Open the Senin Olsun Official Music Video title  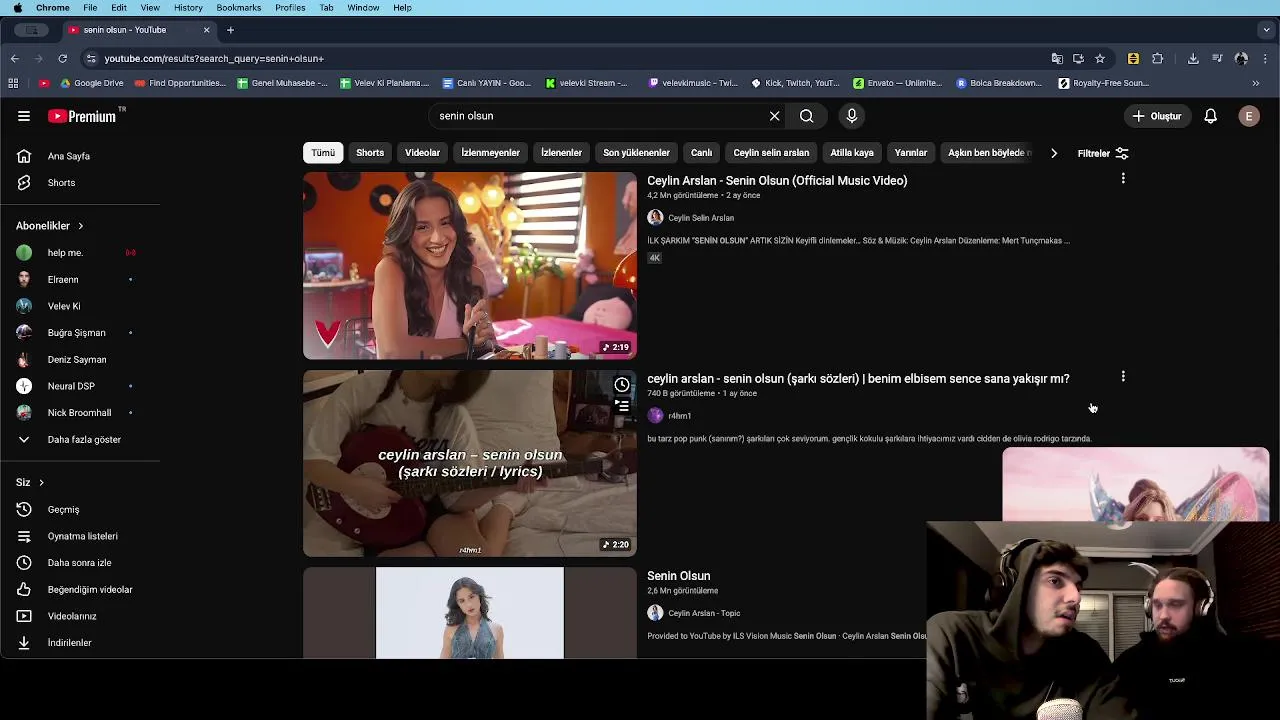click(777, 181)
